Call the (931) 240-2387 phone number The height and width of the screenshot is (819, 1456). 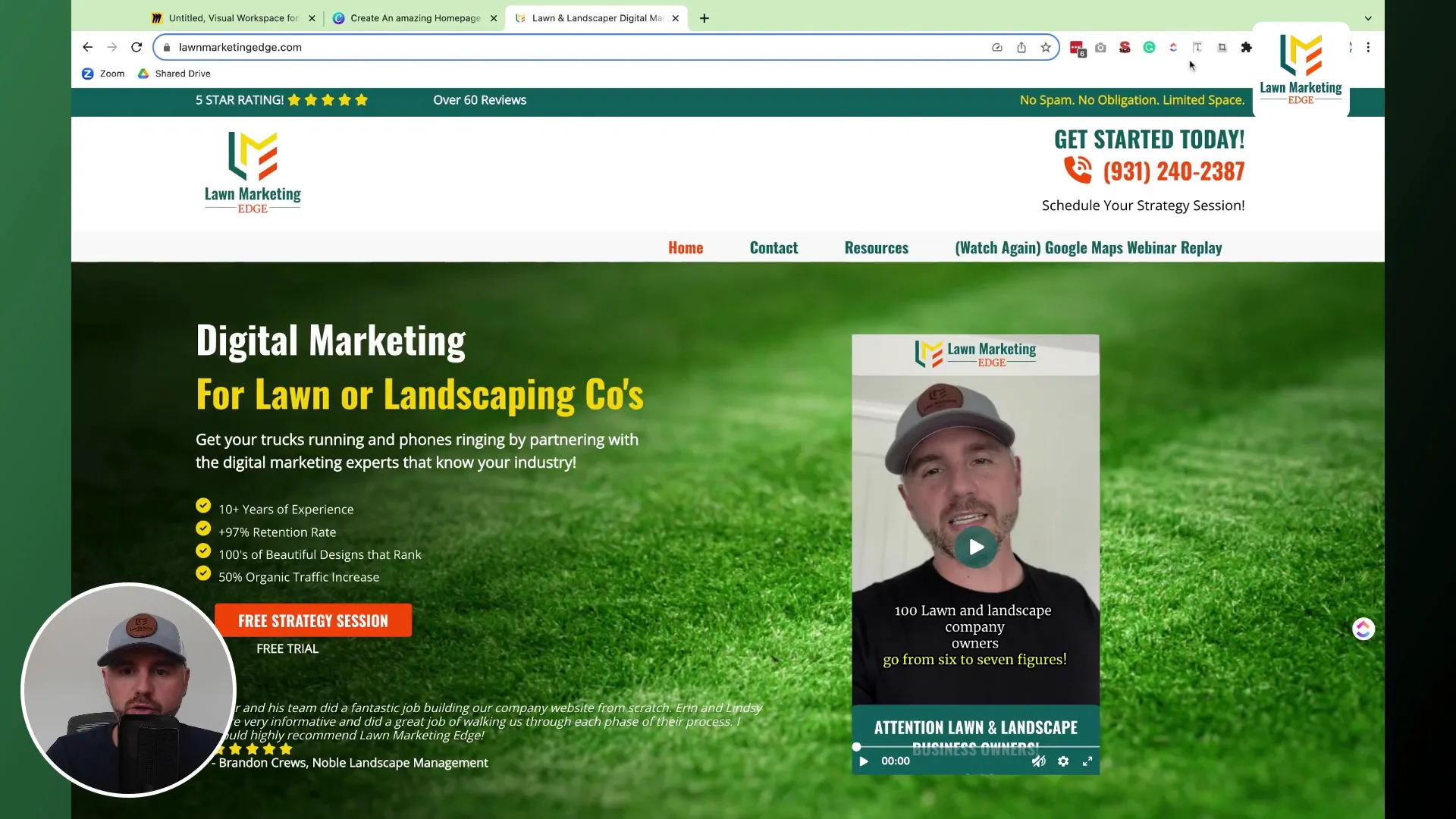(x=1174, y=171)
